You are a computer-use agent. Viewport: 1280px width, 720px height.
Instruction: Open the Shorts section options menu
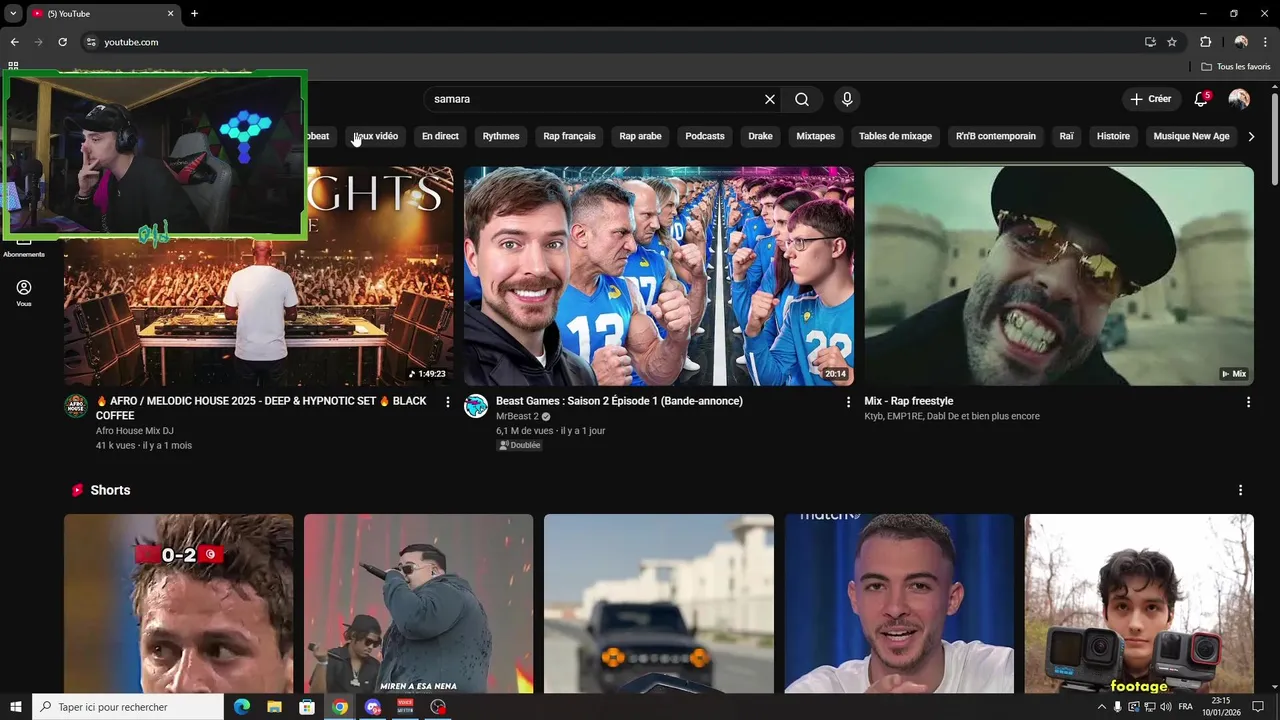click(x=1240, y=490)
